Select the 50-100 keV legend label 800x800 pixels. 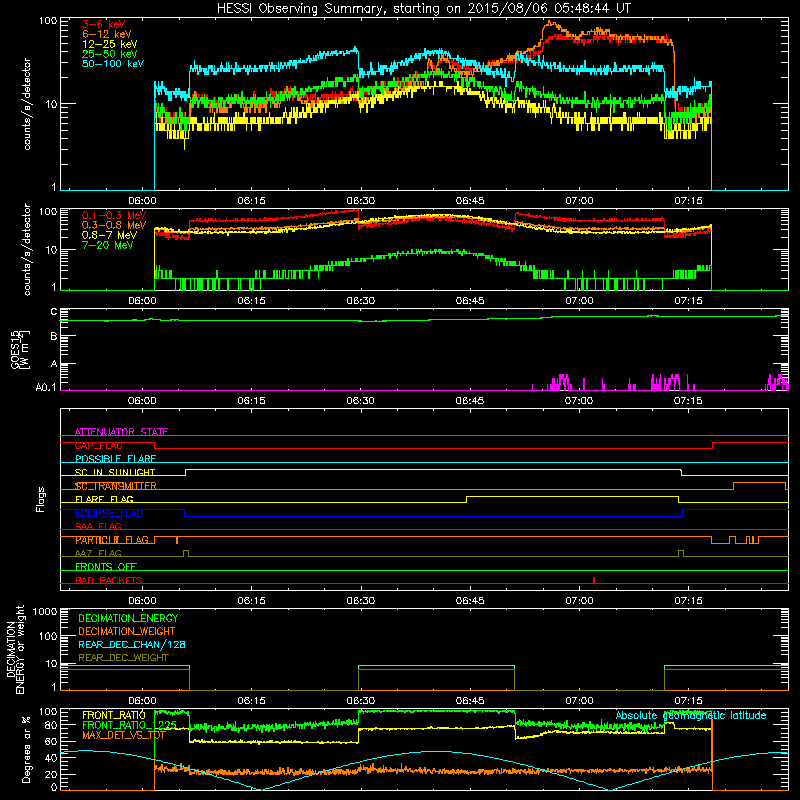tap(113, 64)
